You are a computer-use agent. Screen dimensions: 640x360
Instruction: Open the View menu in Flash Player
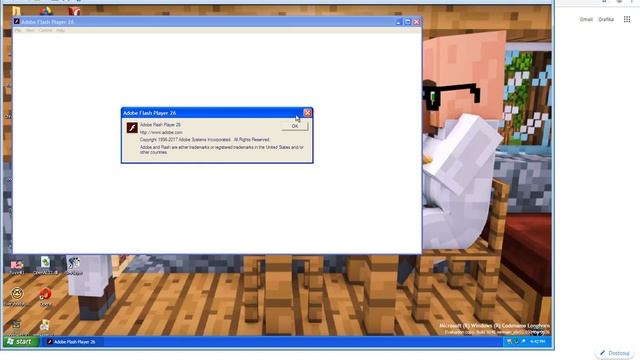pos(30,31)
